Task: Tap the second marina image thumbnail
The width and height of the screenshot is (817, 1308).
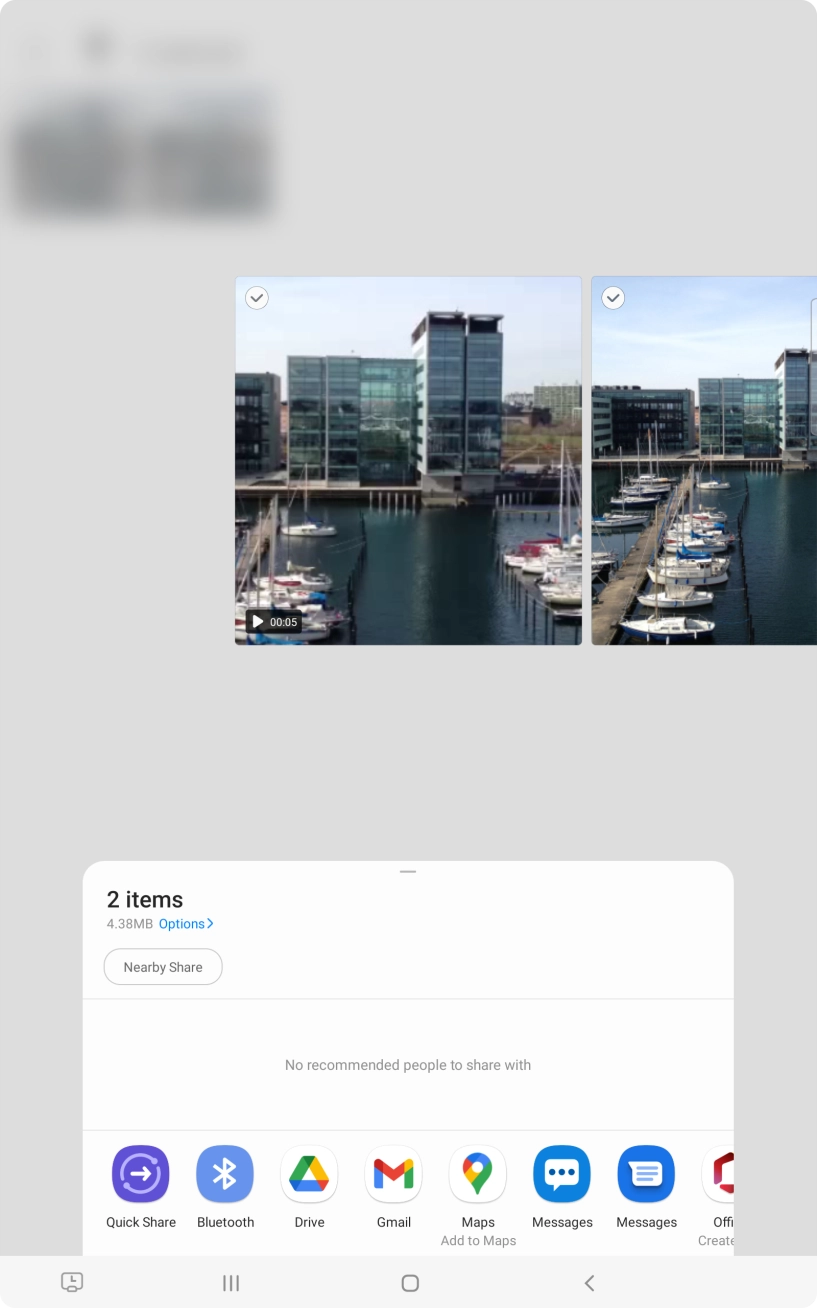Action: [x=704, y=460]
